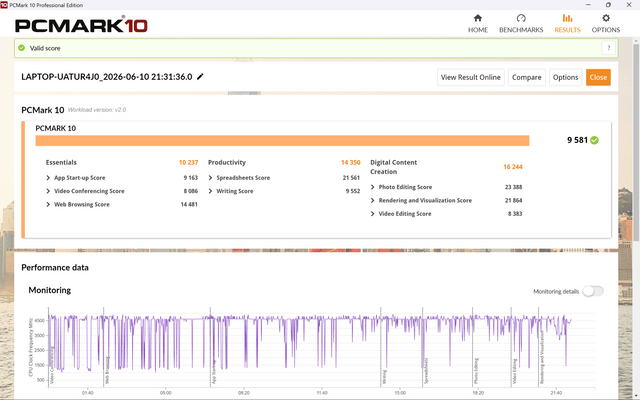Image resolution: width=640 pixels, height=400 pixels.
Task: Select the Results bar-chart icon
Action: pos(567,18)
